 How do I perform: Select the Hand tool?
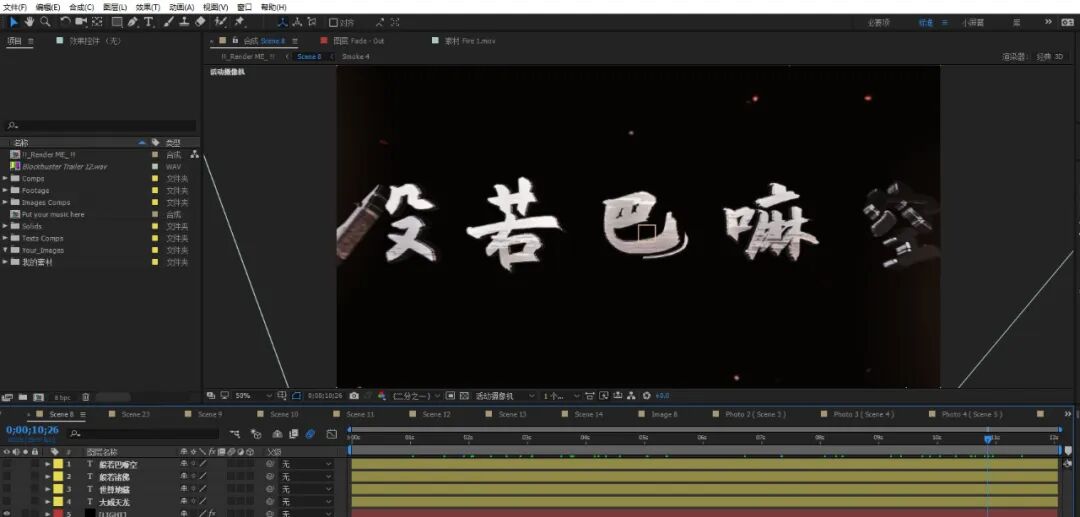pos(30,22)
